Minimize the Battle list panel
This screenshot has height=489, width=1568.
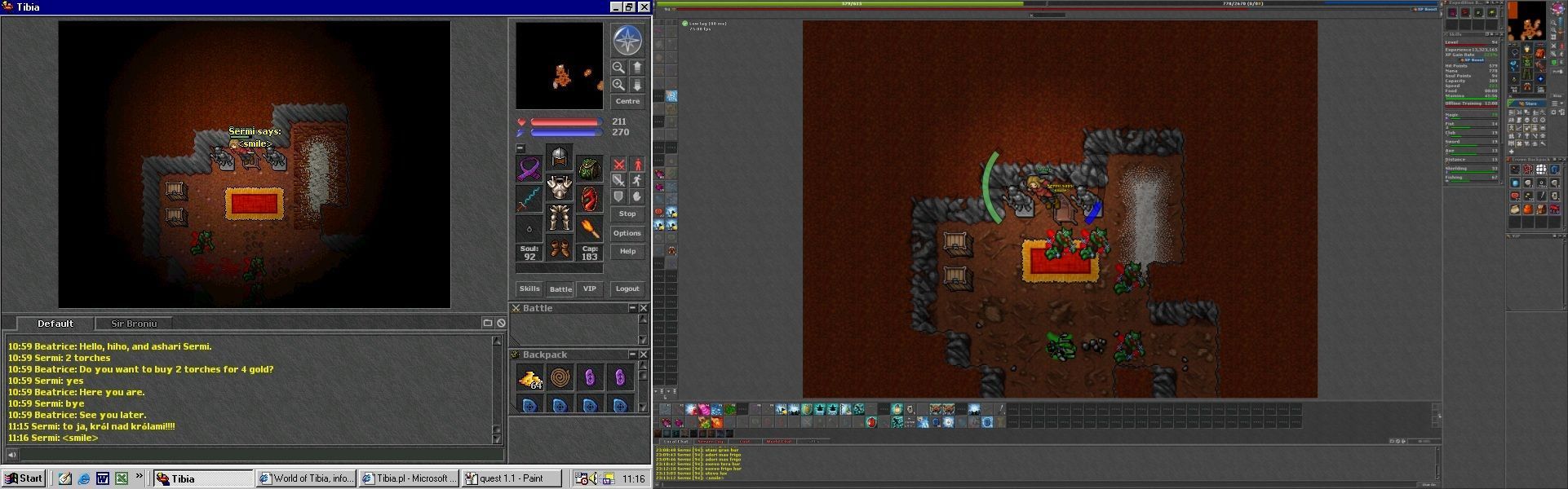coord(632,308)
